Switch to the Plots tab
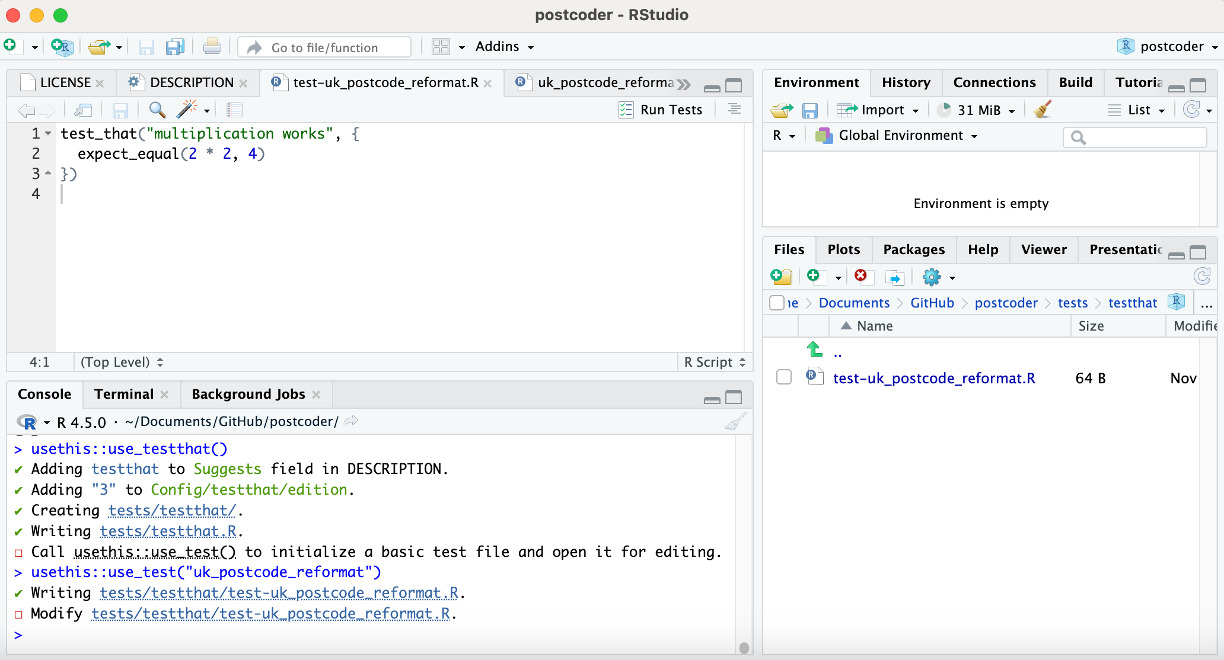 pos(844,250)
